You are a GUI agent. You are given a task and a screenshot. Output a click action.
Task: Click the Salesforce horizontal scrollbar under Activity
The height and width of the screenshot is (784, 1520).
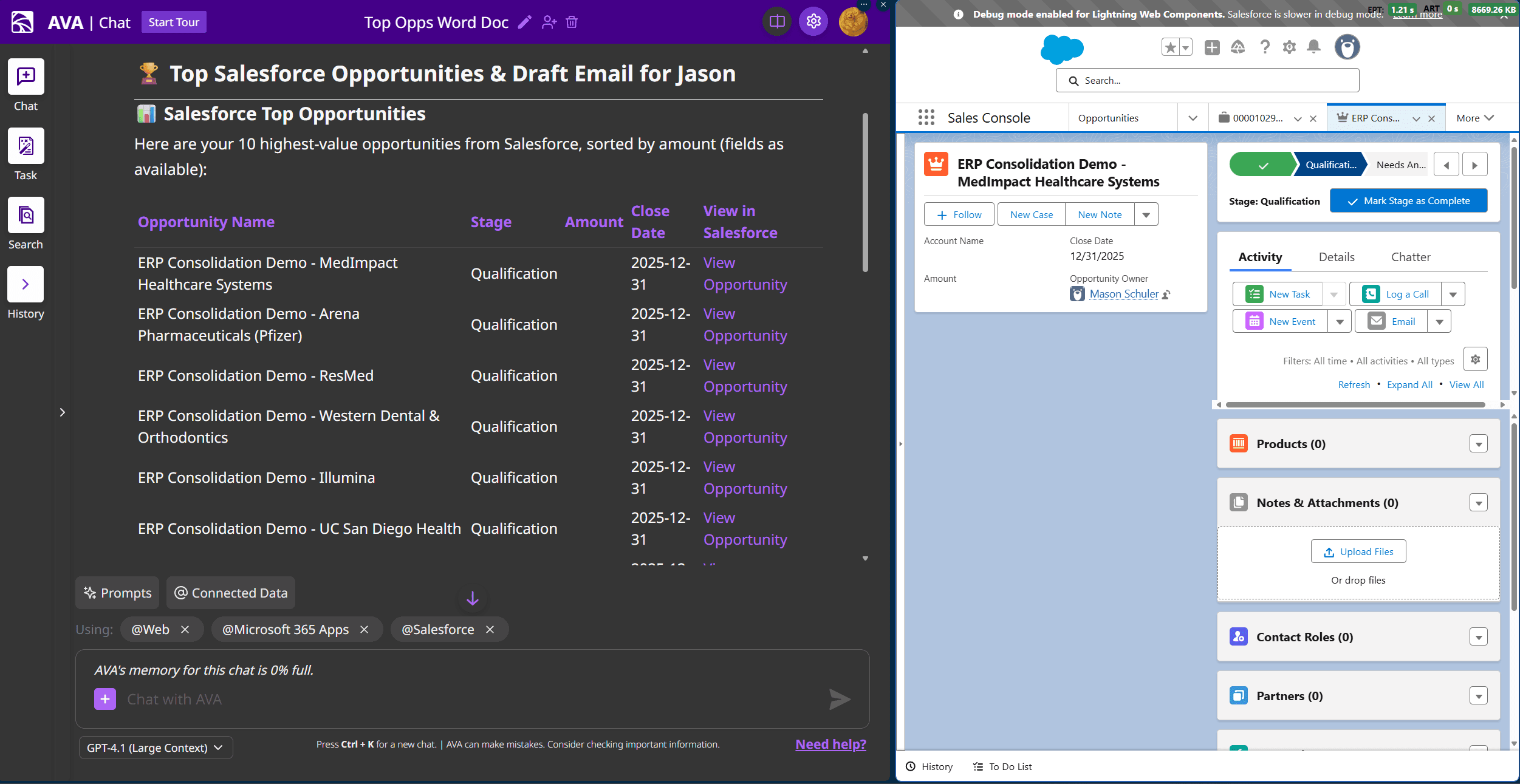[1355, 404]
